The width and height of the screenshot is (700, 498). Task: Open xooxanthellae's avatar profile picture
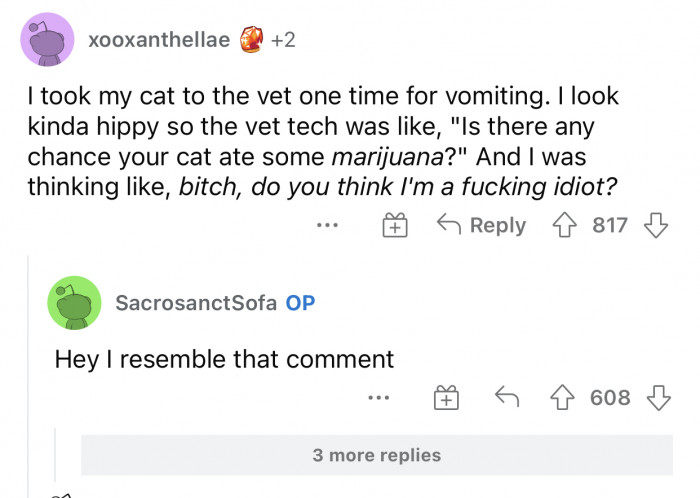click(x=45, y=40)
